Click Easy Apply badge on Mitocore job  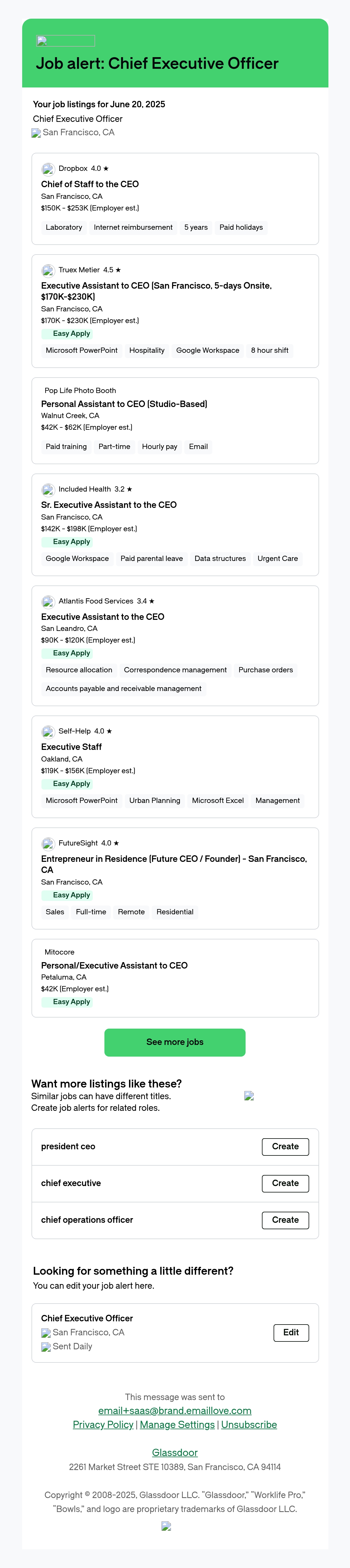(x=67, y=1002)
